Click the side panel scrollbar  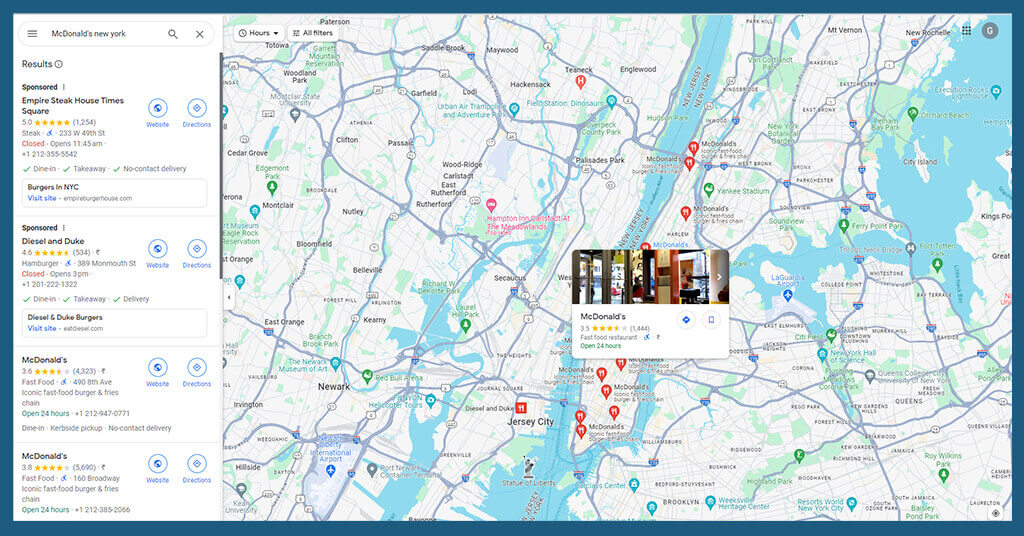tap(221, 166)
